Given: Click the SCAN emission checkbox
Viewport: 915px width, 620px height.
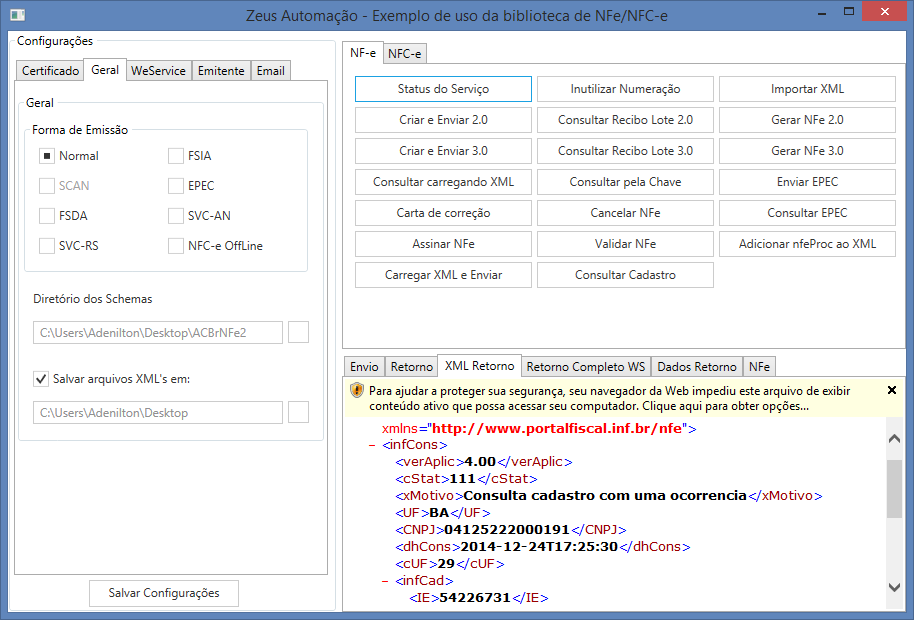Looking at the screenshot, I should coord(47,186).
